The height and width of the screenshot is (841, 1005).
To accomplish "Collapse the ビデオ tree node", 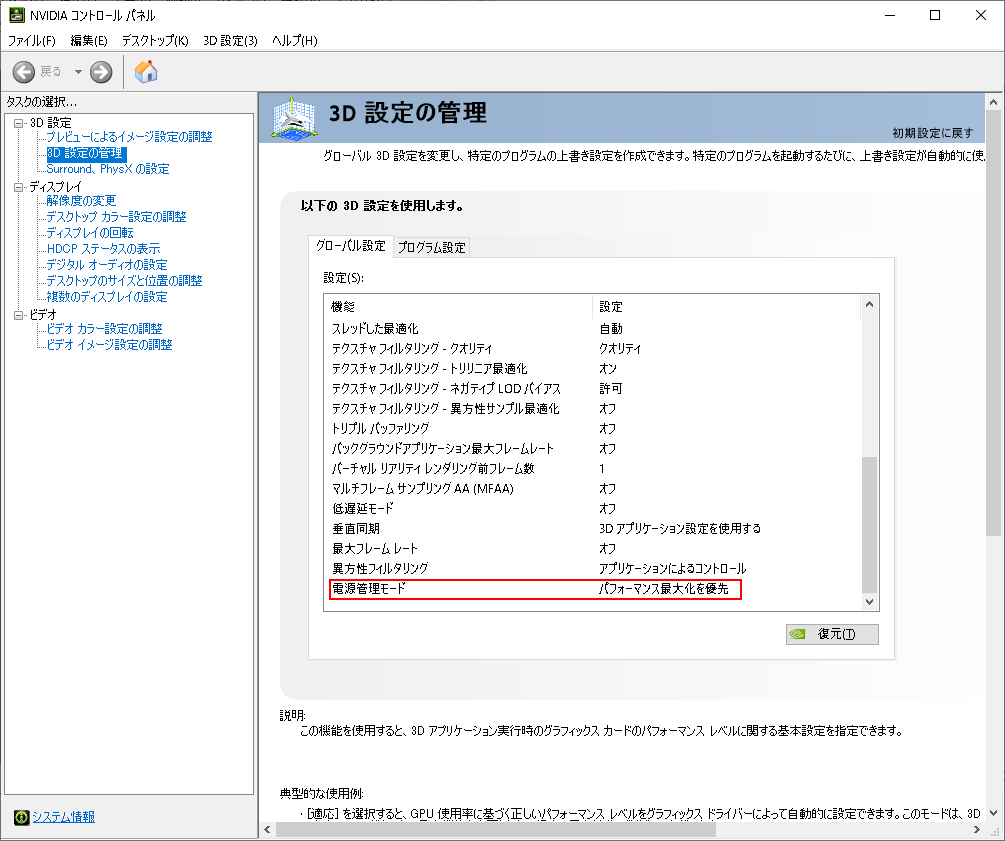I will (x=19, y=315).
